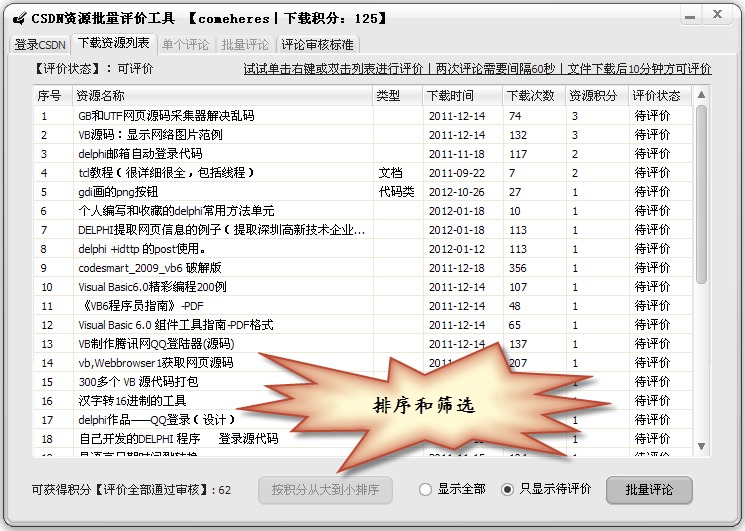Click the app icon in the title bar
This screenshot has width=745, height=531.
(x=19, y=19)
